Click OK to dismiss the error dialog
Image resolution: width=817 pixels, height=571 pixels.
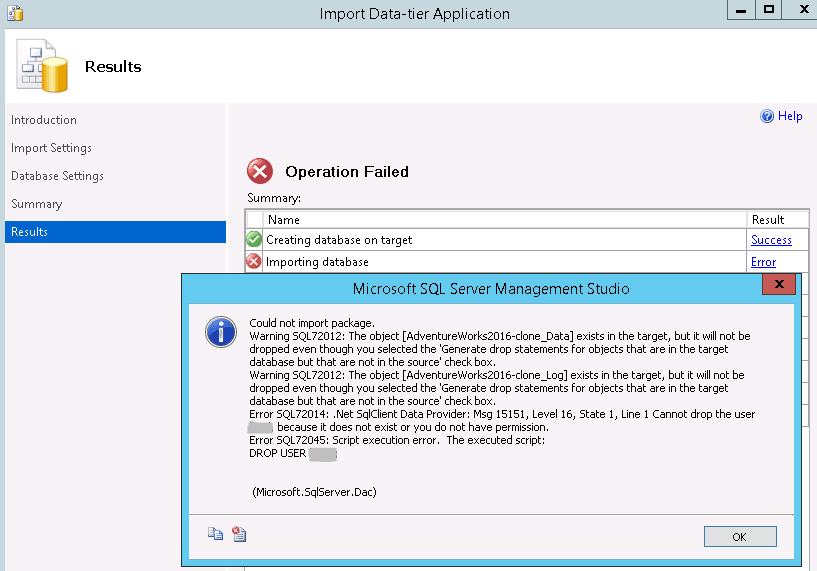tap(740, 537)
